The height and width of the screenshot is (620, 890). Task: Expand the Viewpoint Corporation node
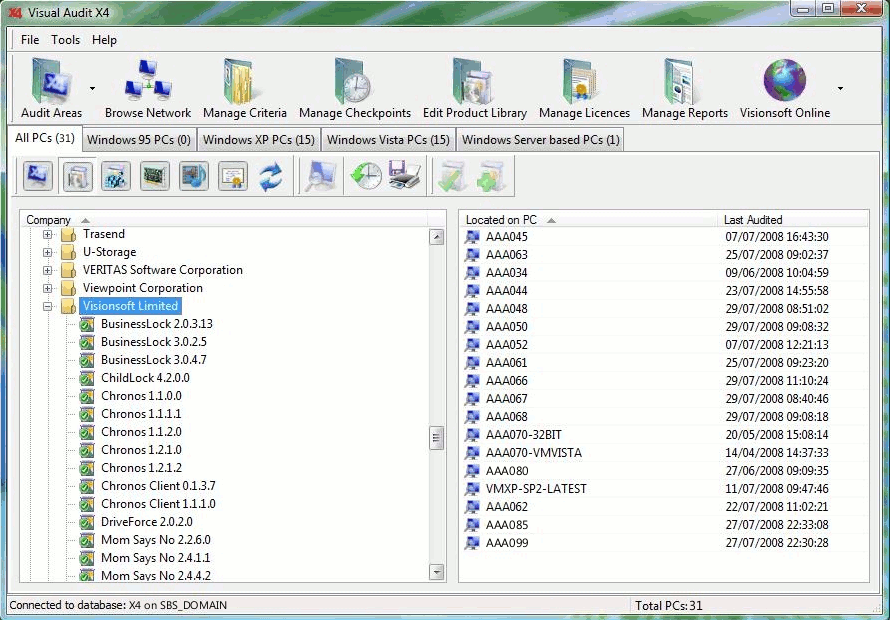pyautogui.click(x=48, y=288)
